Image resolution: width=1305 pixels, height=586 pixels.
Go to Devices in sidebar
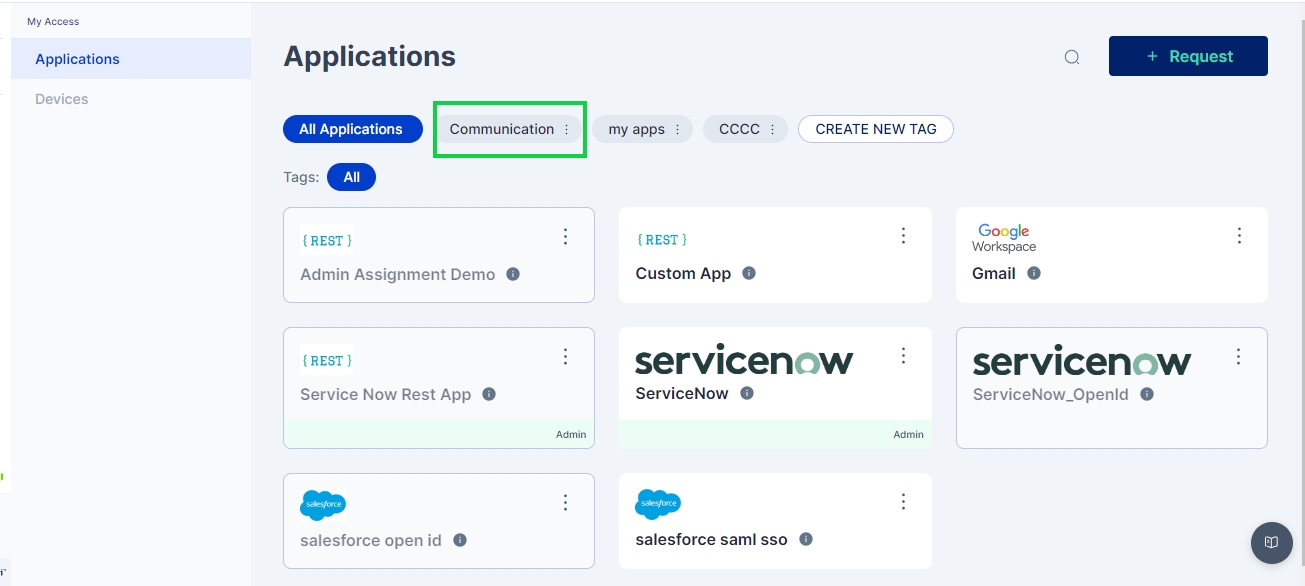click(x=62, y=99)
